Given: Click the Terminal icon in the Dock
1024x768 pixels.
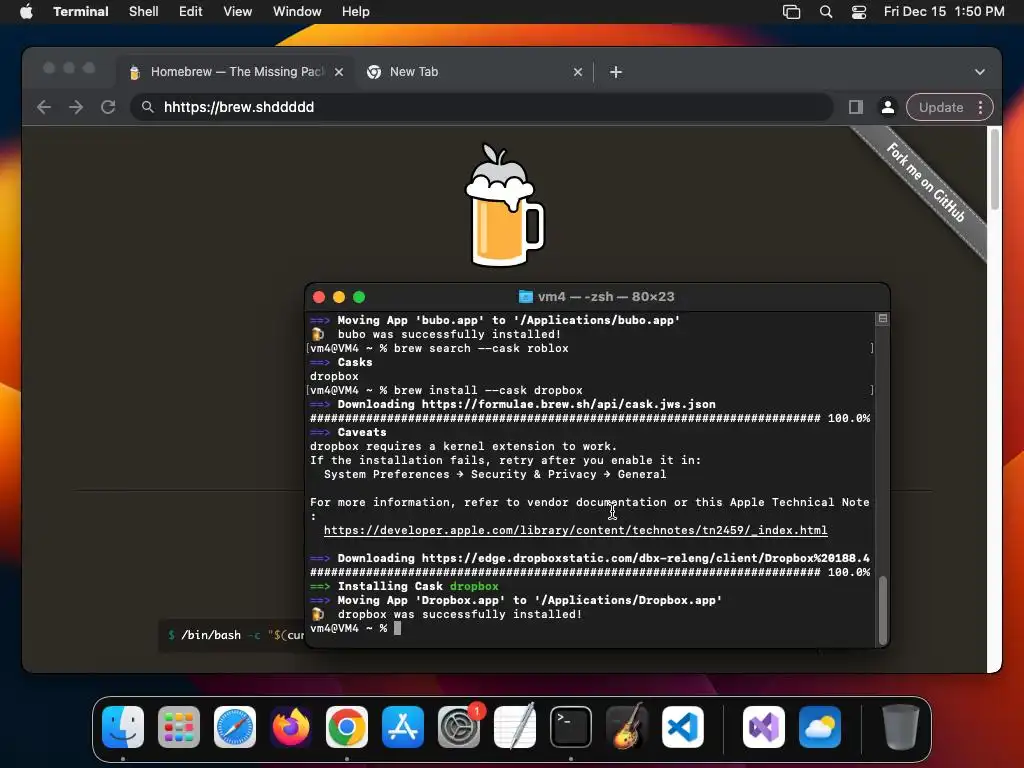Looking at the screenshot, I should pyautogui.click(x=571, y=727).
